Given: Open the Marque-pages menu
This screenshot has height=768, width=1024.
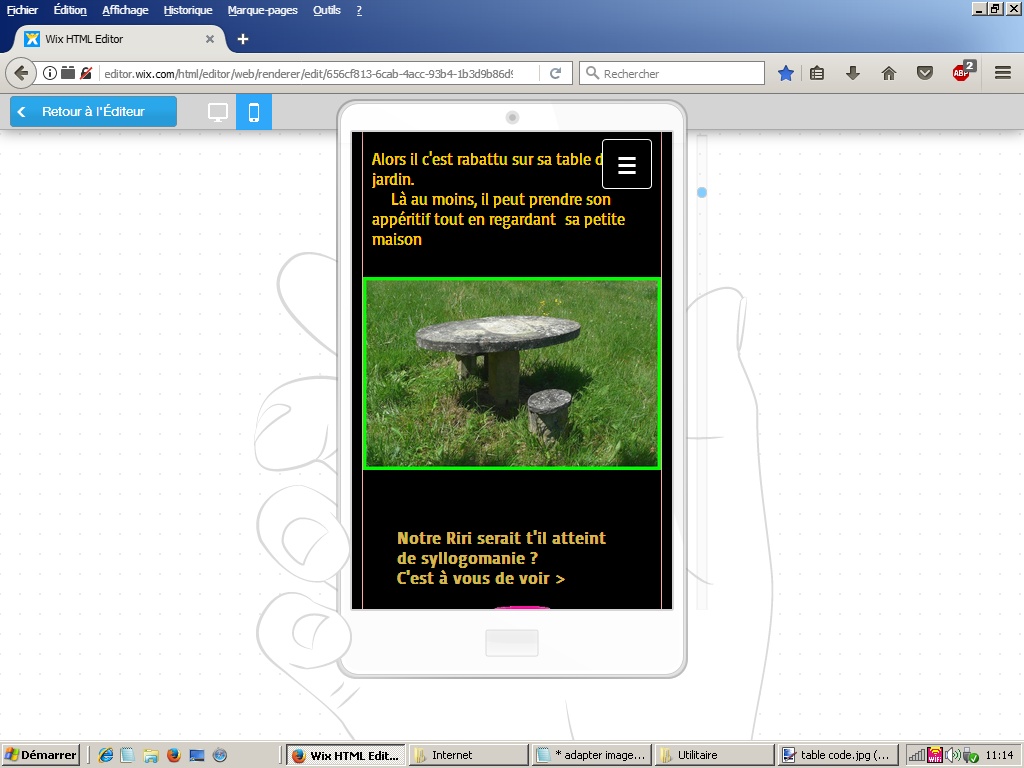Looking at the screenshot, I should (263, 10).
